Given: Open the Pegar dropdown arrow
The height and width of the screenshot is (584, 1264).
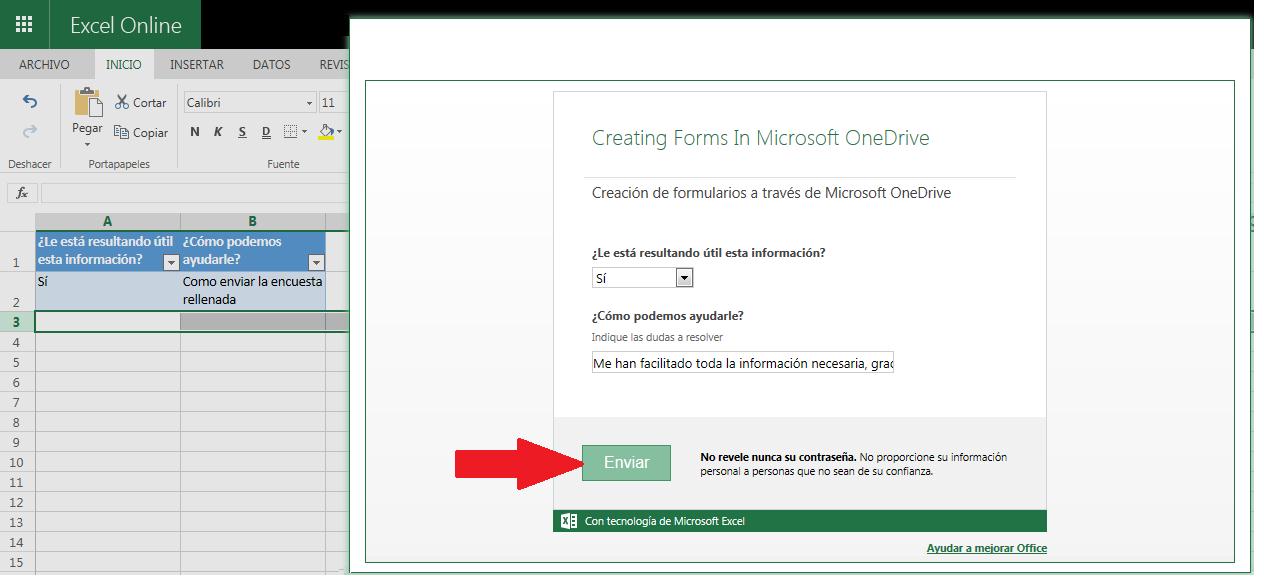Looking at the screenshot, I should [x=87, y=145].
